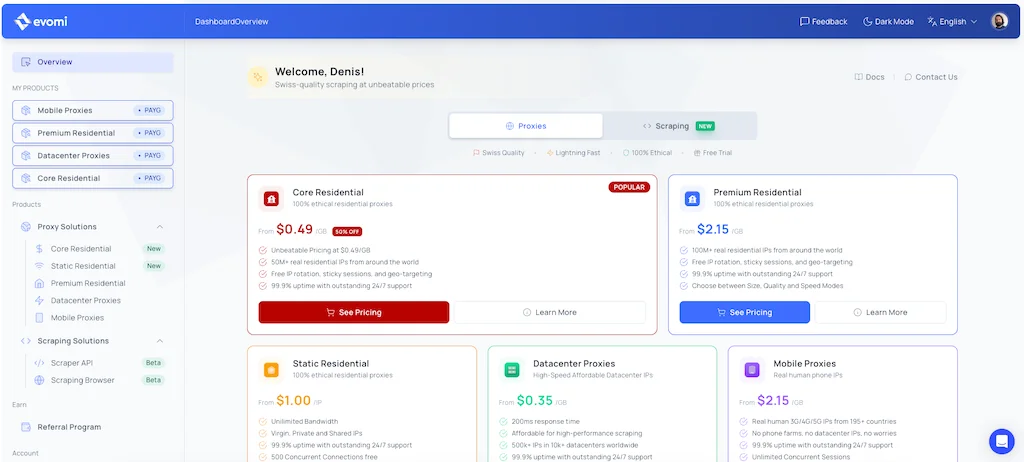Toggle Dark Mode in the header

[888, 21]
